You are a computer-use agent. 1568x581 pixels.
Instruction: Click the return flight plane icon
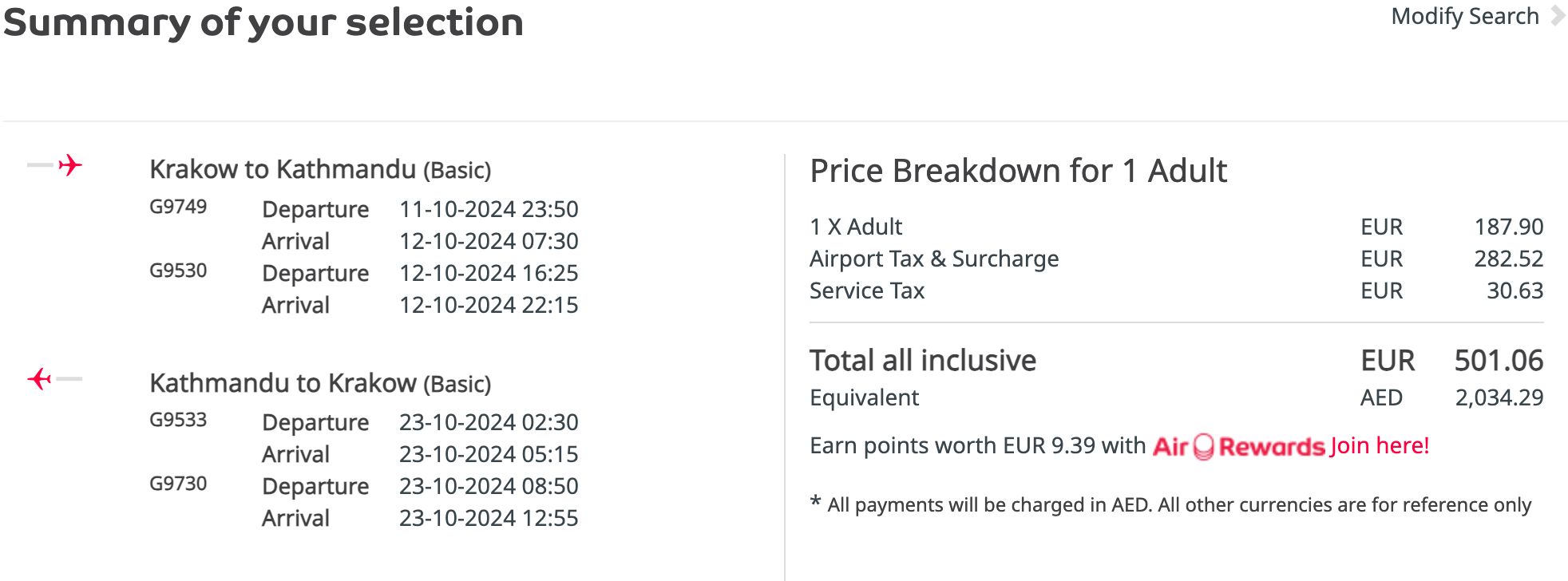pos(40,378)
